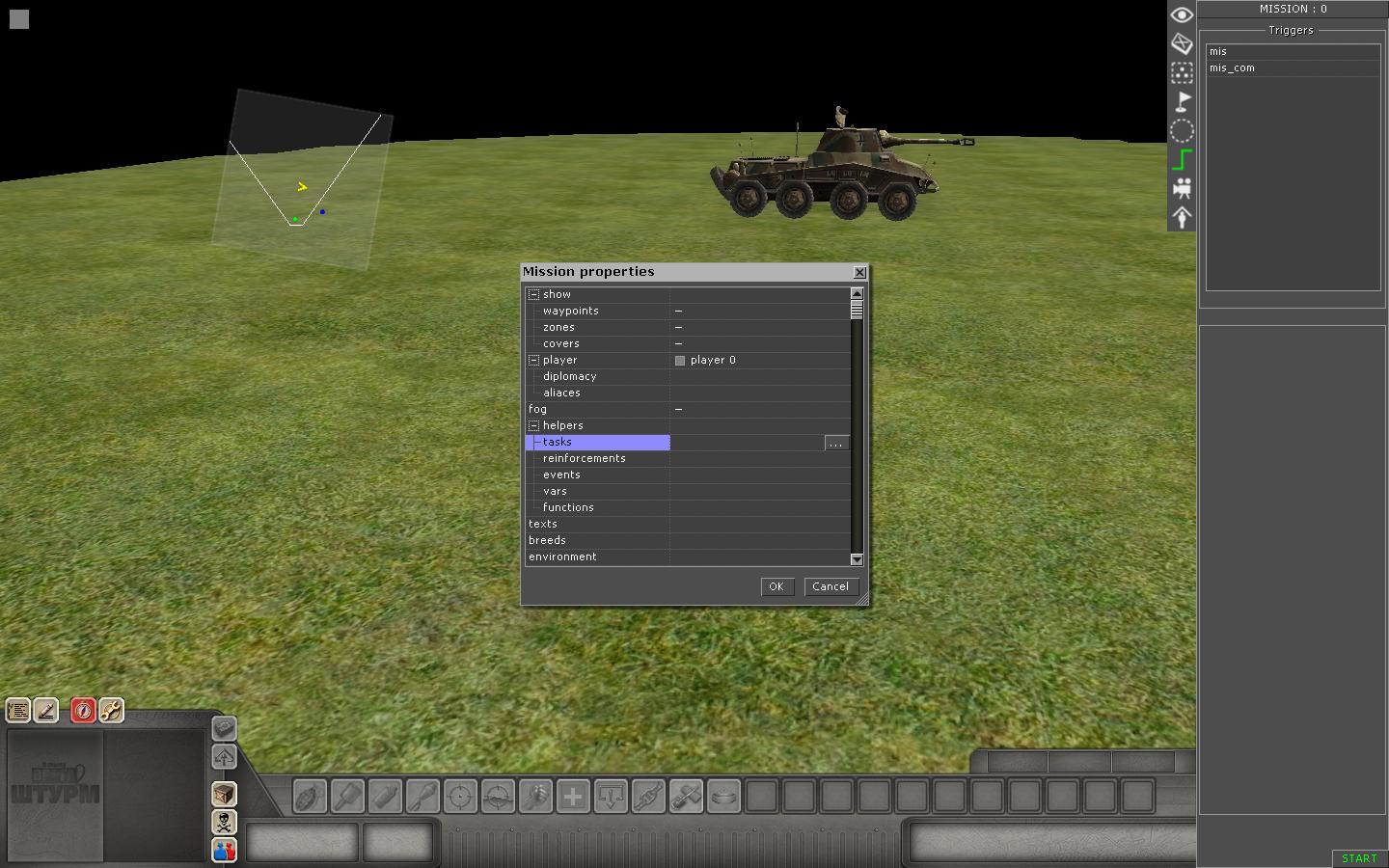Image resolution: width=1389 pixels, height=868 pixels.
Task: Open the scroll document icon at bottom left
Action: coord(18,711)
